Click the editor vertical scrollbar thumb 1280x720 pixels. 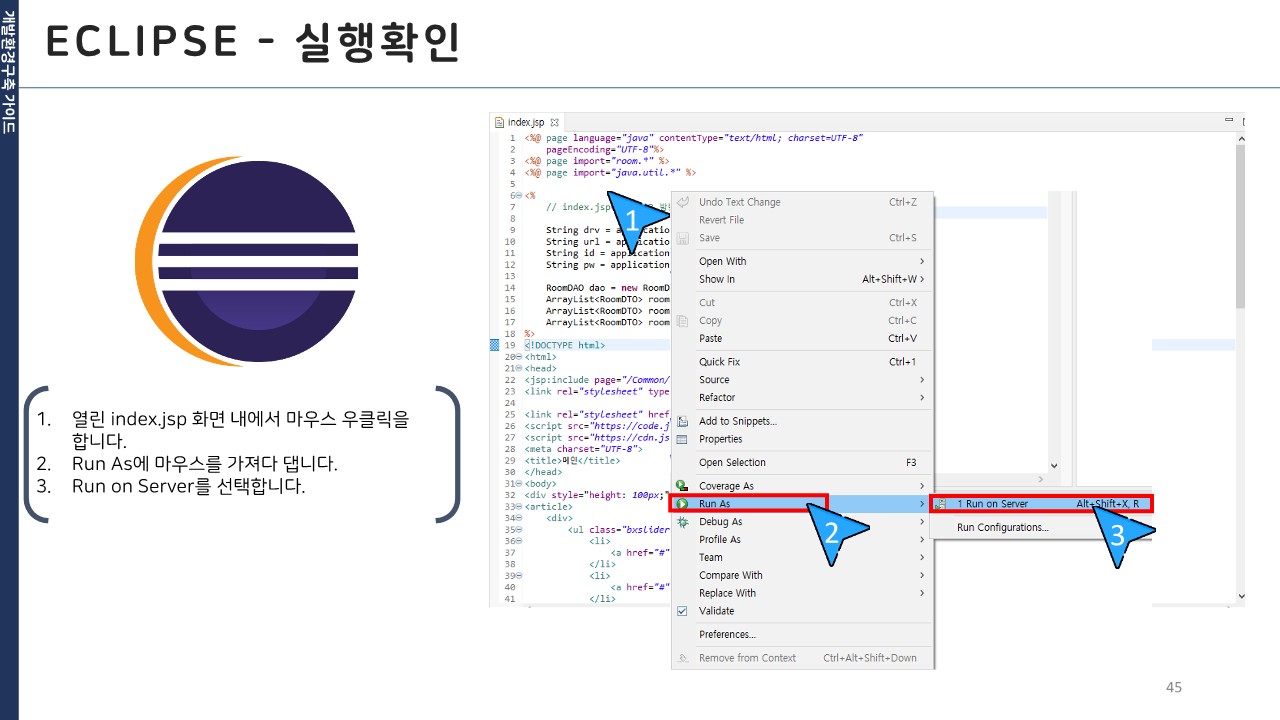point(1241,227)
